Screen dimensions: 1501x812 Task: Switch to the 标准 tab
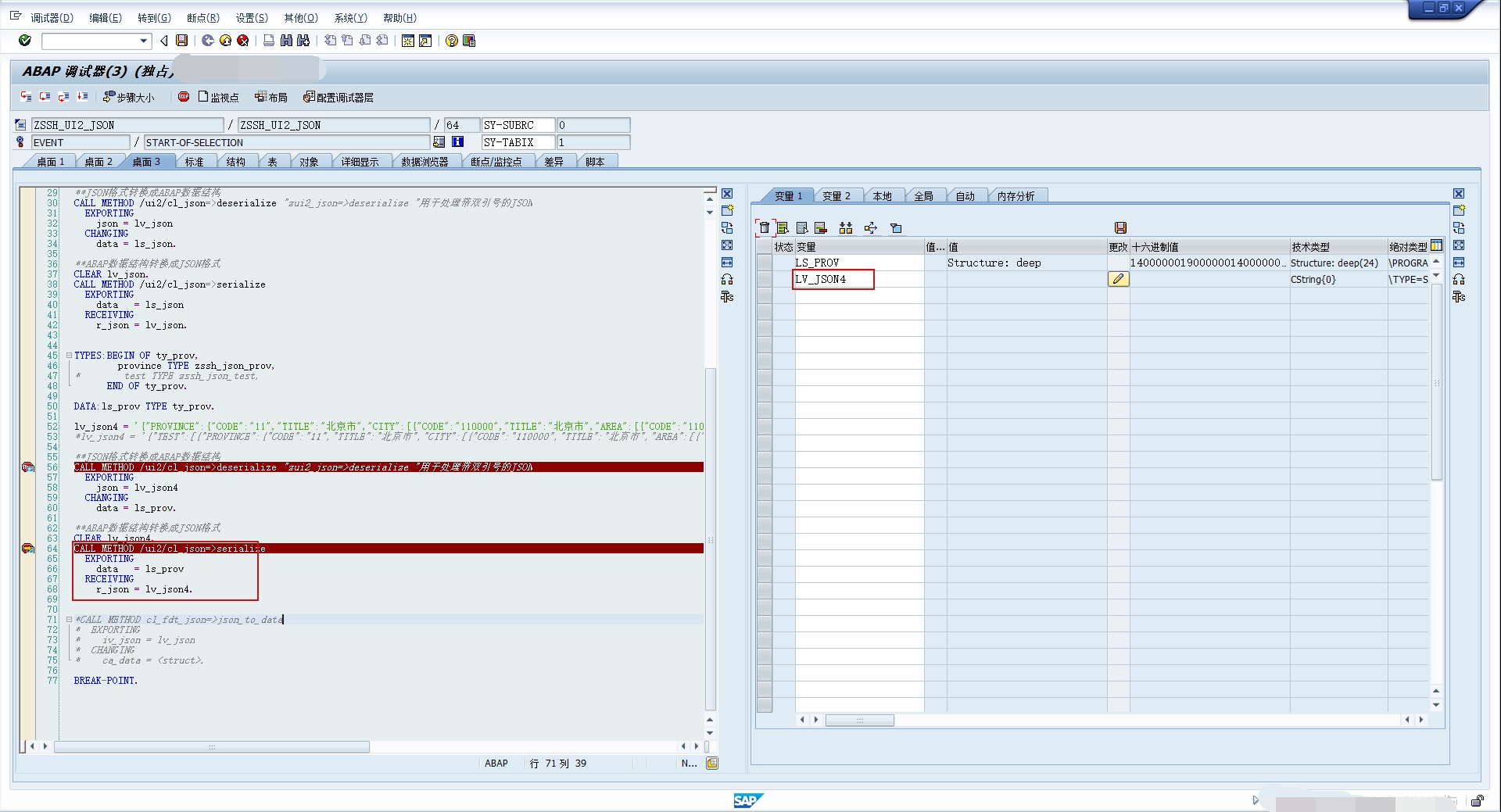[194, 162]
